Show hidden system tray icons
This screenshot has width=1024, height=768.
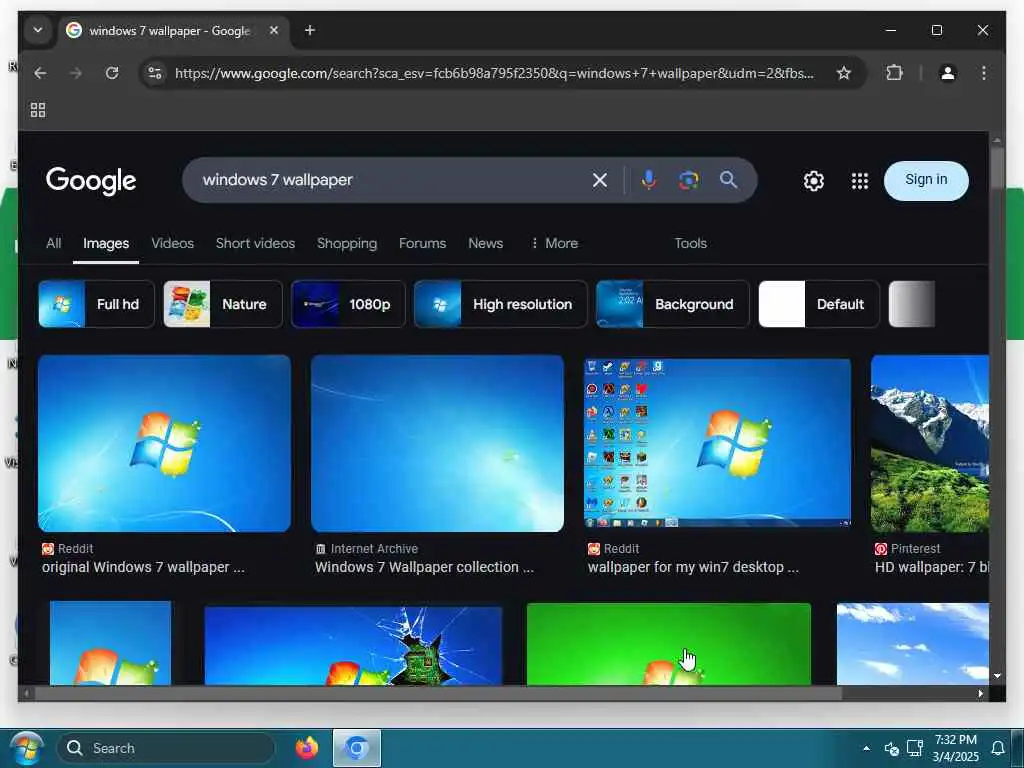click(x=866, y=748)
